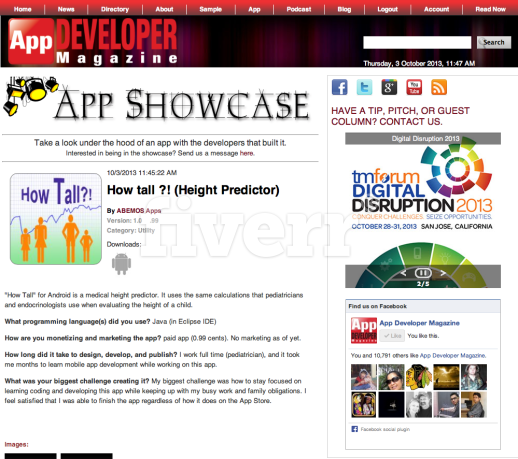Click the Blackhawks logo profile picture

tap(419, 377)
